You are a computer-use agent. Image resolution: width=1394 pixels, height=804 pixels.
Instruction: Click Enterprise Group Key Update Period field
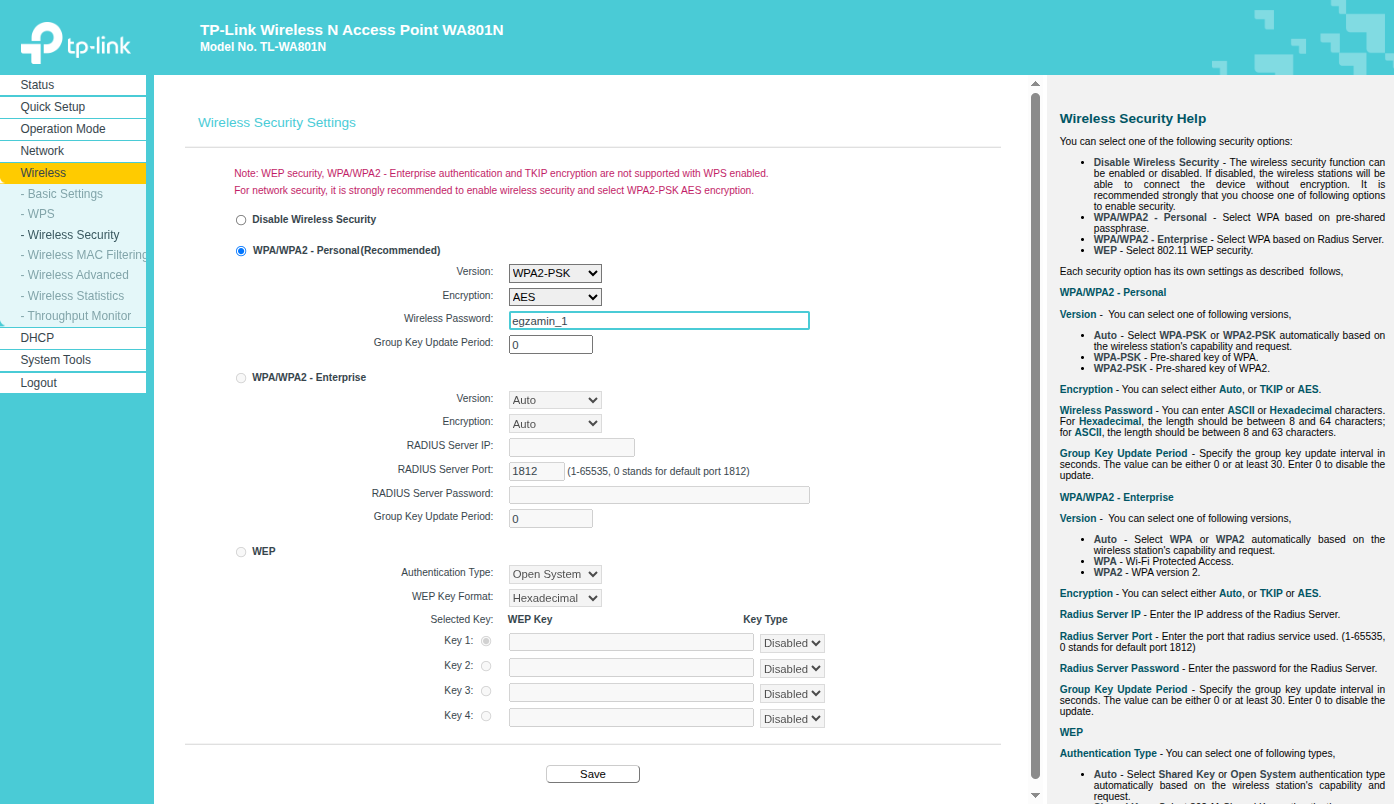[551, 519]
